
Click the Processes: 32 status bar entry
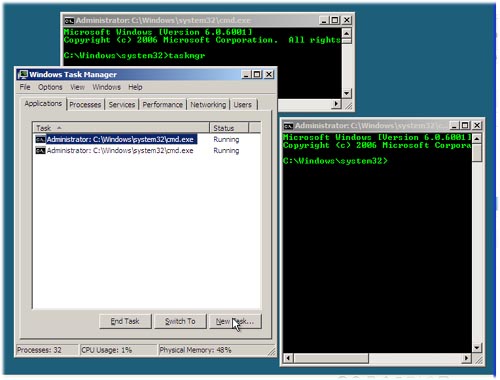pos(47,350)
